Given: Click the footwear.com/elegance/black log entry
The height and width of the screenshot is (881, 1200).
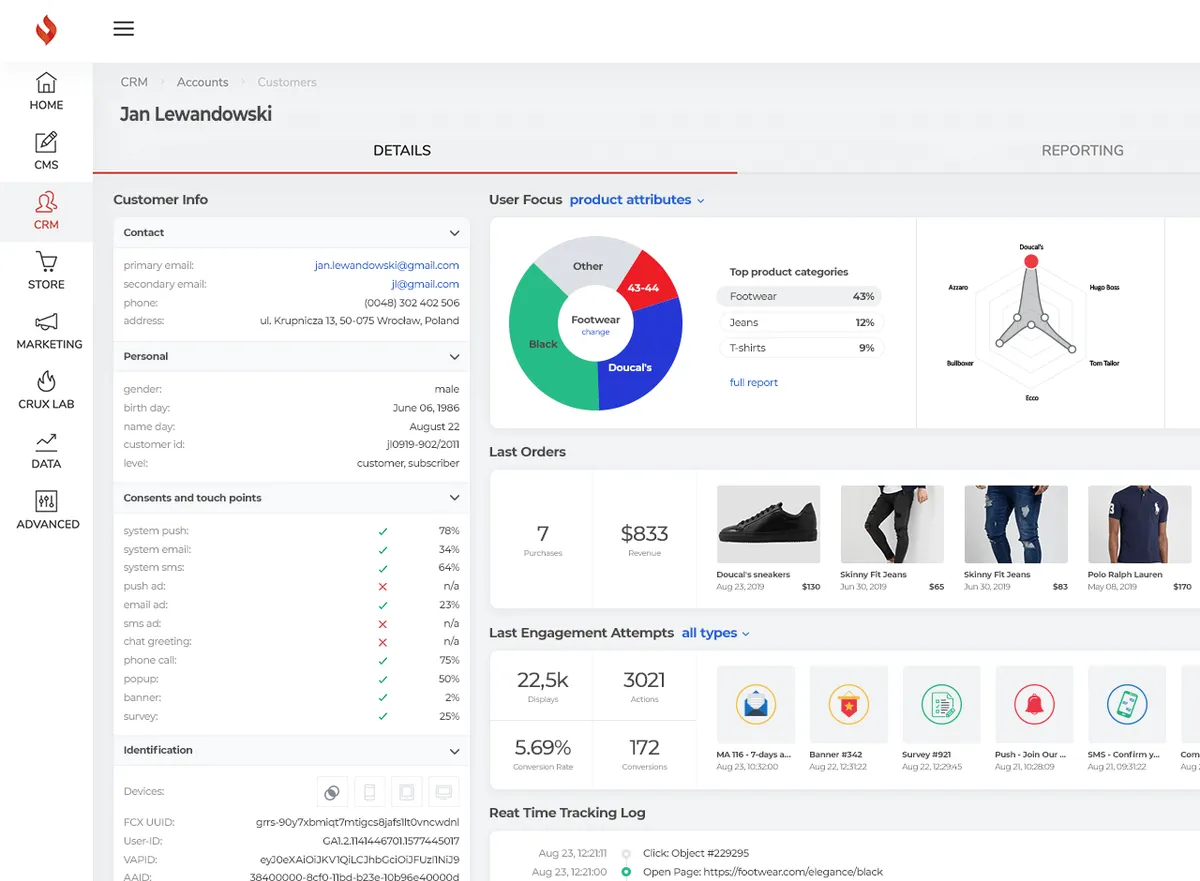Looking at the screenshot, I should pos(763,872).
